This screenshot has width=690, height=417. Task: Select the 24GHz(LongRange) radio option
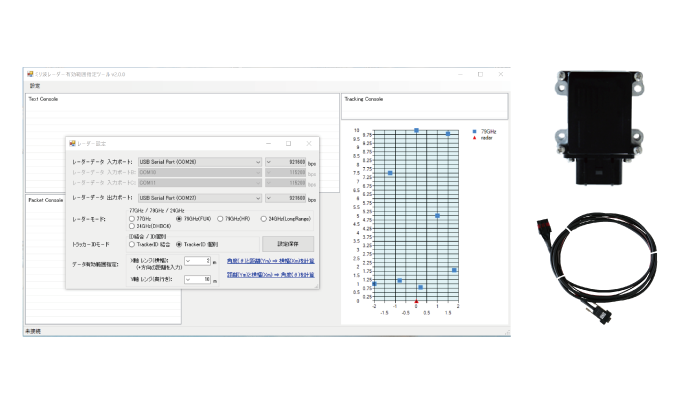point(264,218)
